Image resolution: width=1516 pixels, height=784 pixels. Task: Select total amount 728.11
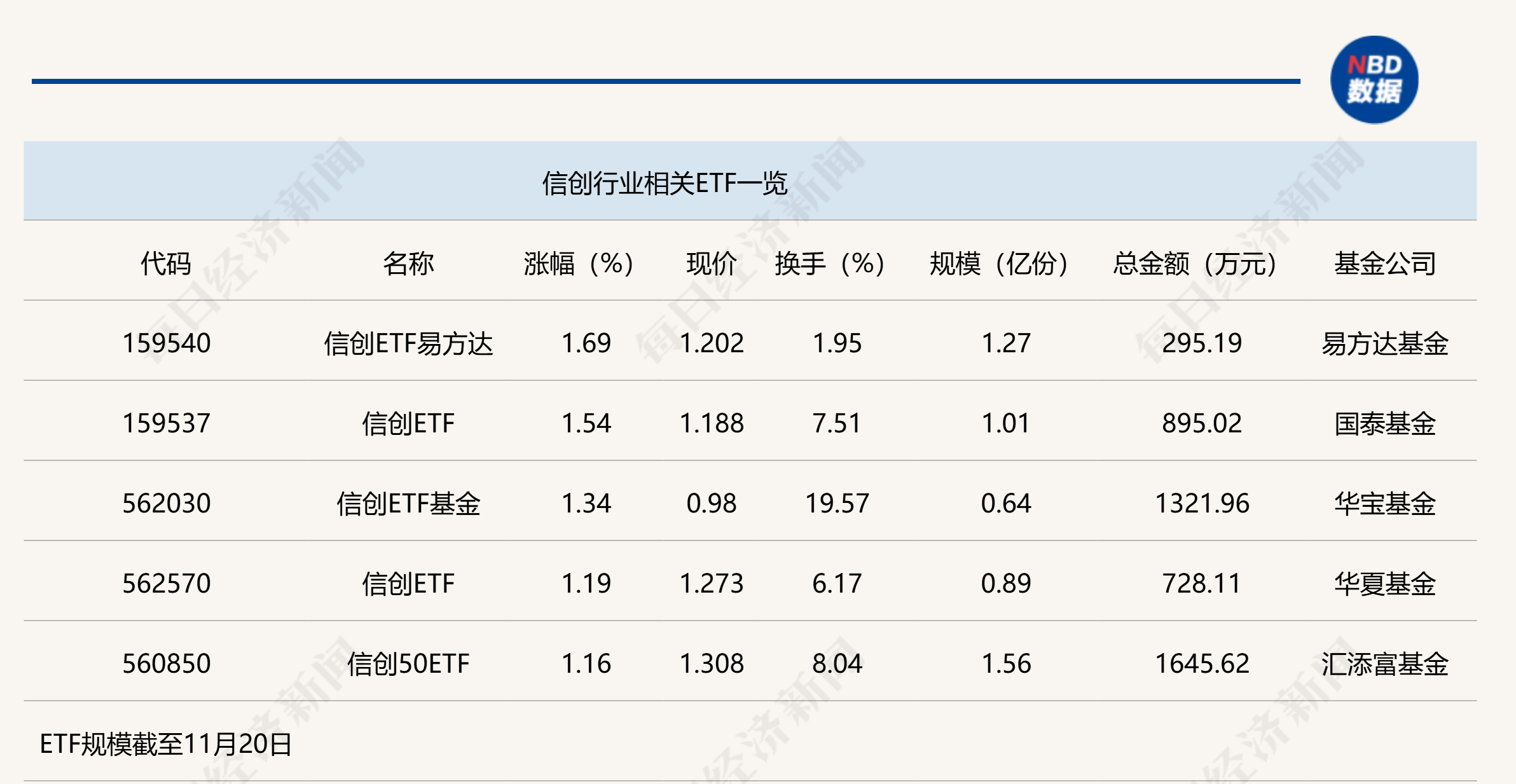coord(1202,584)
